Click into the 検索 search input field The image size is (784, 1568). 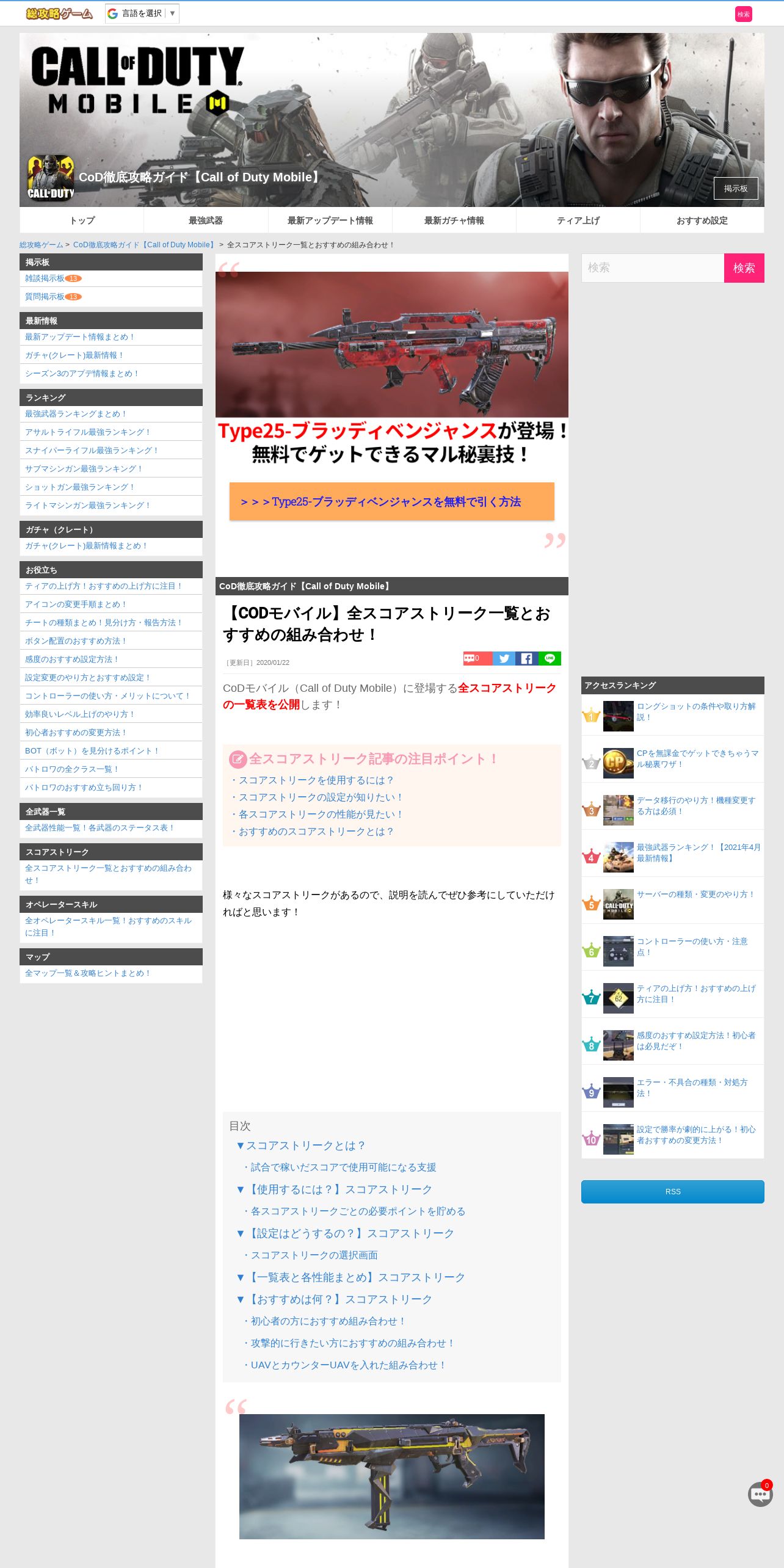point(652,267)
